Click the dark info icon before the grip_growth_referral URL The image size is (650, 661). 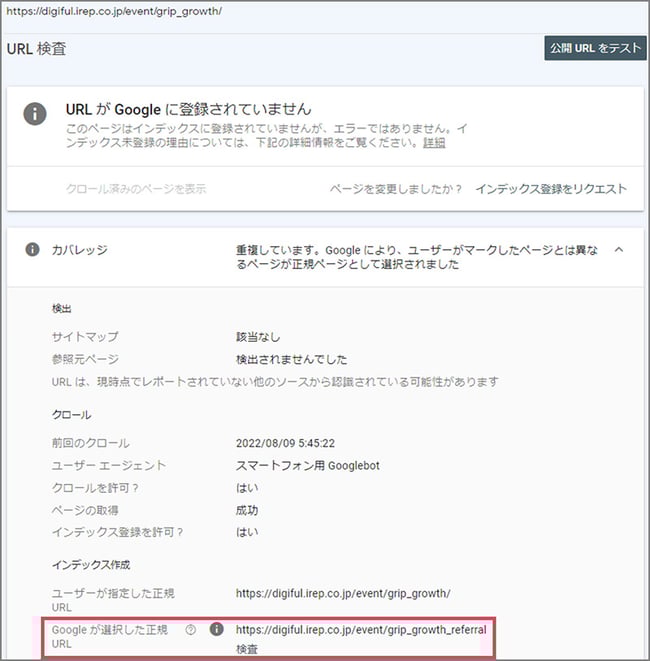point(216,630)
